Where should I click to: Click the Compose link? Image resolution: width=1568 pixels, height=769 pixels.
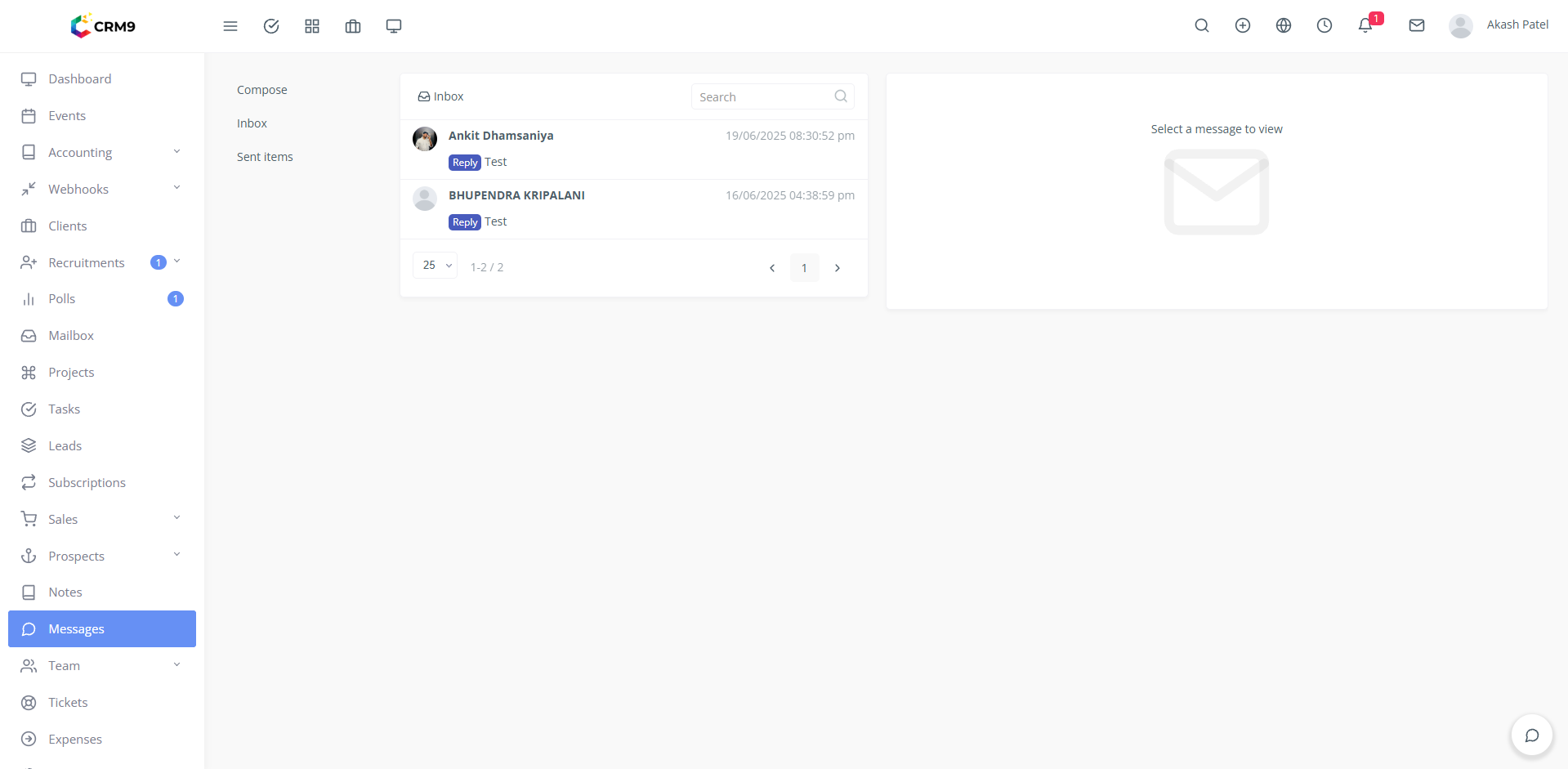(262, 90)
